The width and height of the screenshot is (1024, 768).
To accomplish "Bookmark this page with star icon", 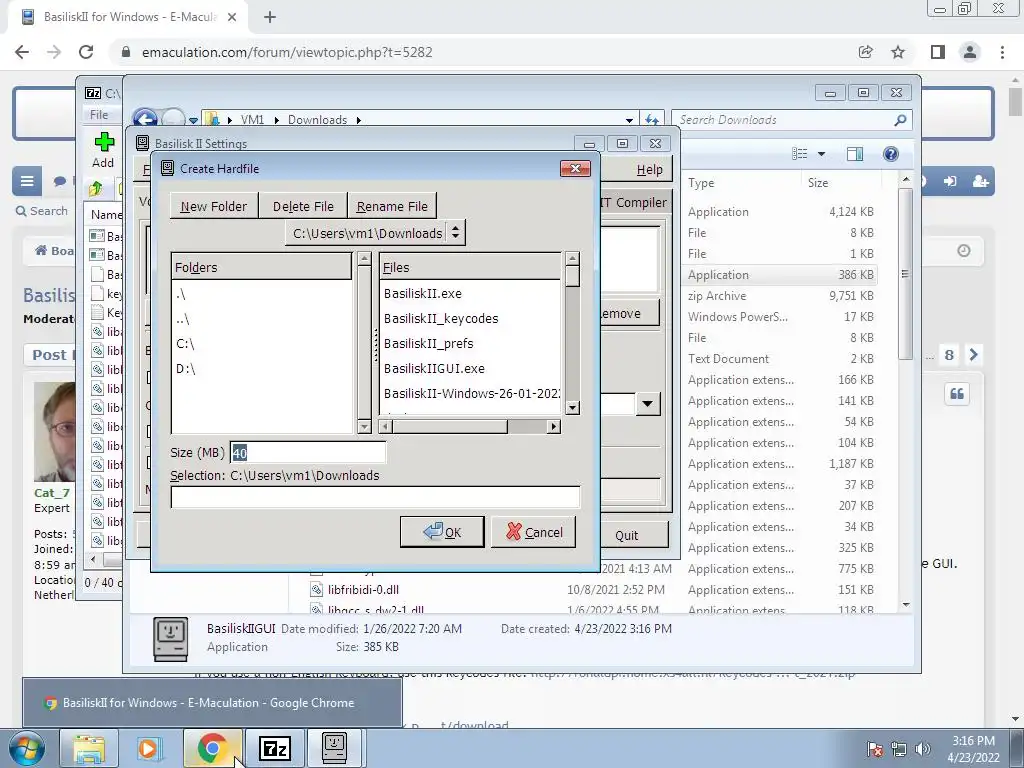I will coord(898,52).
